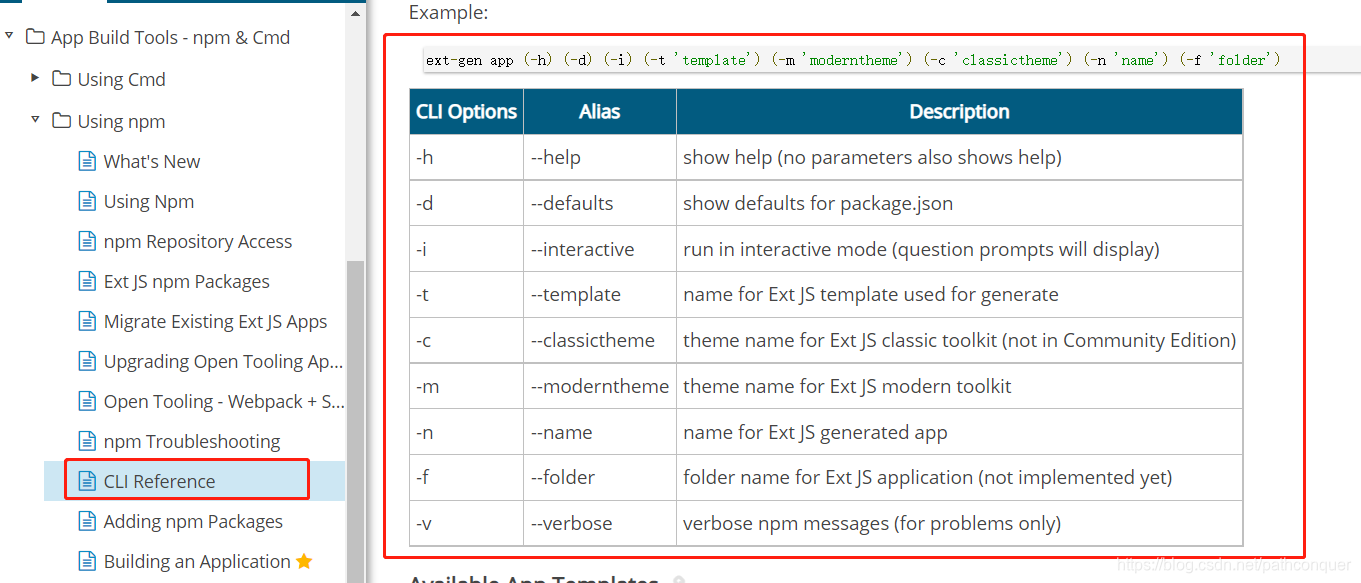Screen dimensions: 1361x583
Task: Click the --classictheme alias cell
Action: 600,340
